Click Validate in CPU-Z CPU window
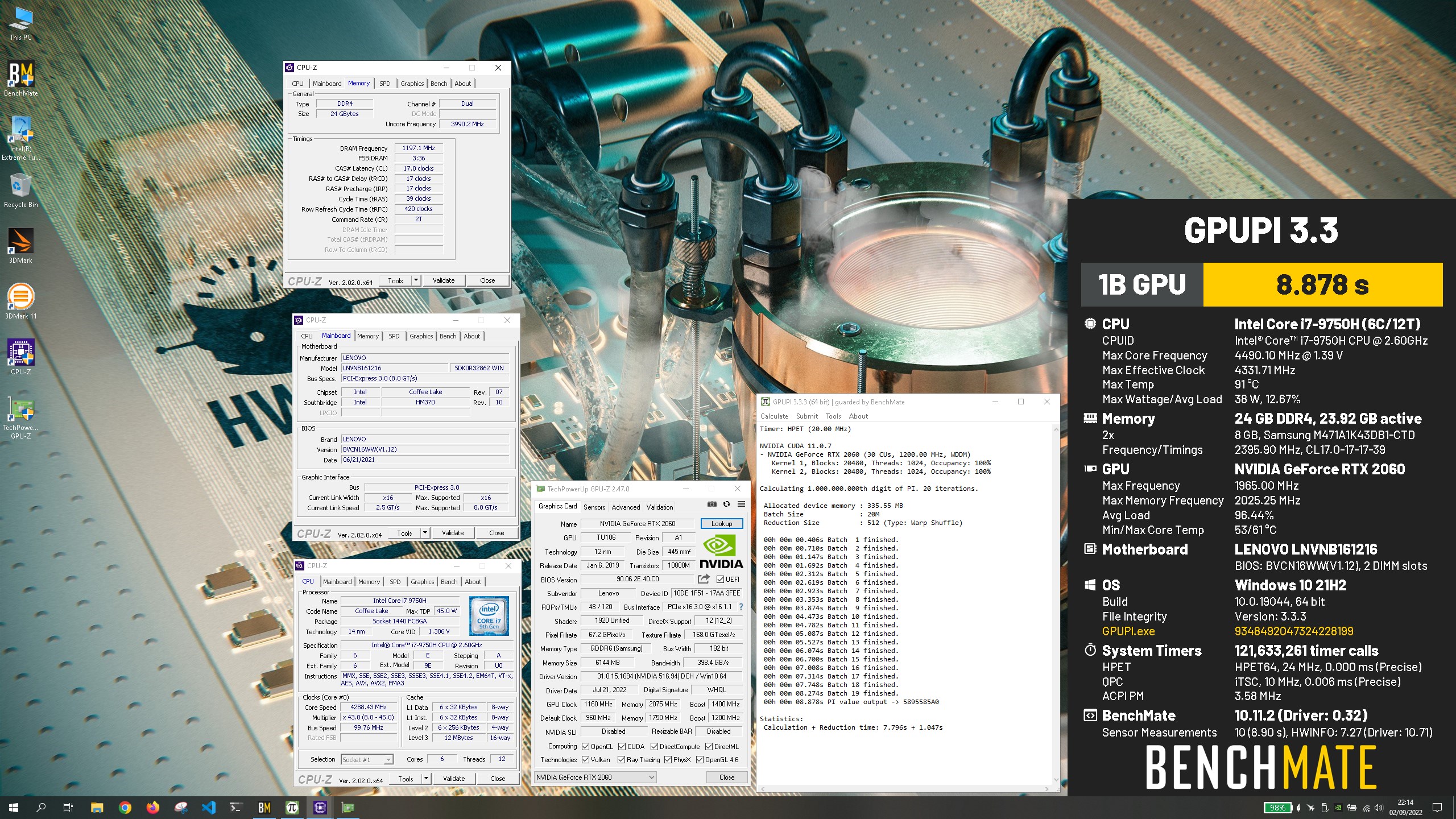This screenshot has height=819, width=1456. 454,778
